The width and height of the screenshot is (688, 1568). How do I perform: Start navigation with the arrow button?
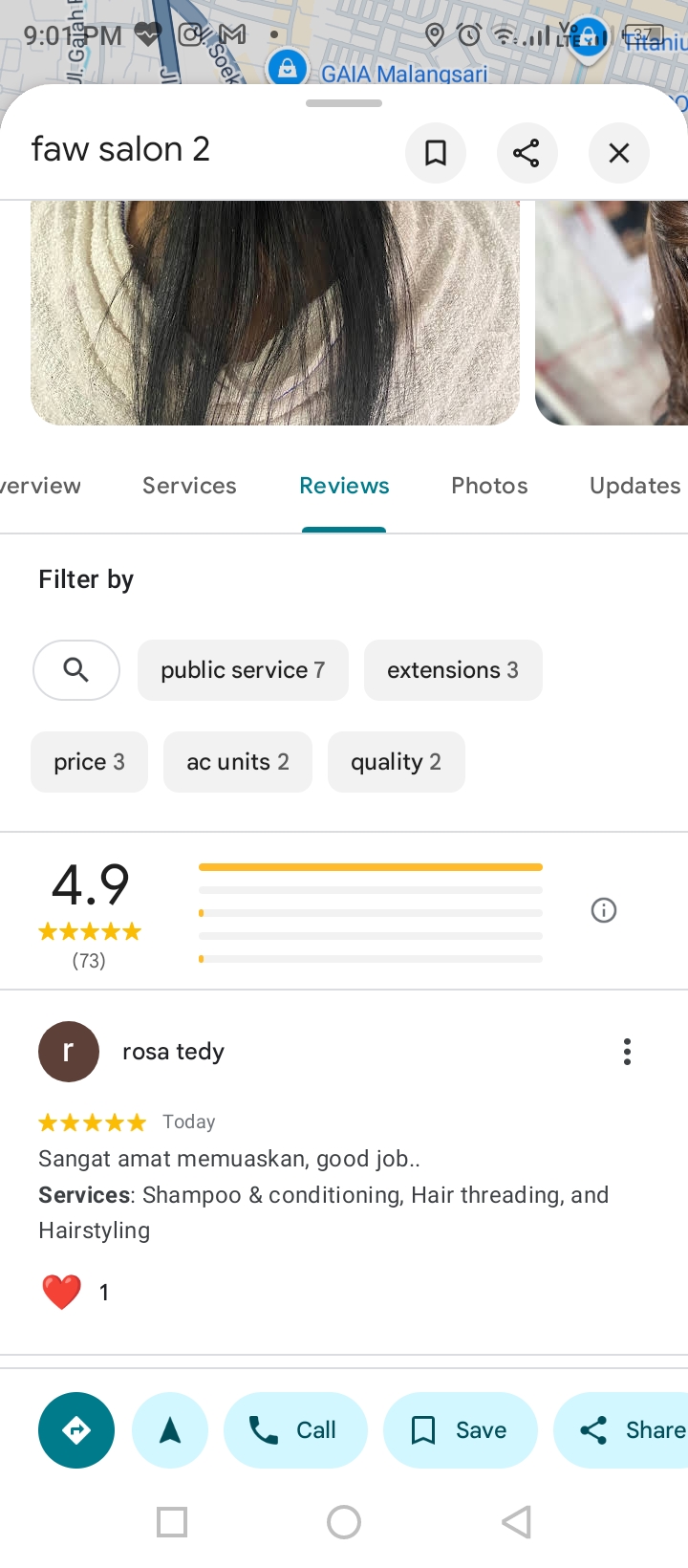tap(170, 1430)
